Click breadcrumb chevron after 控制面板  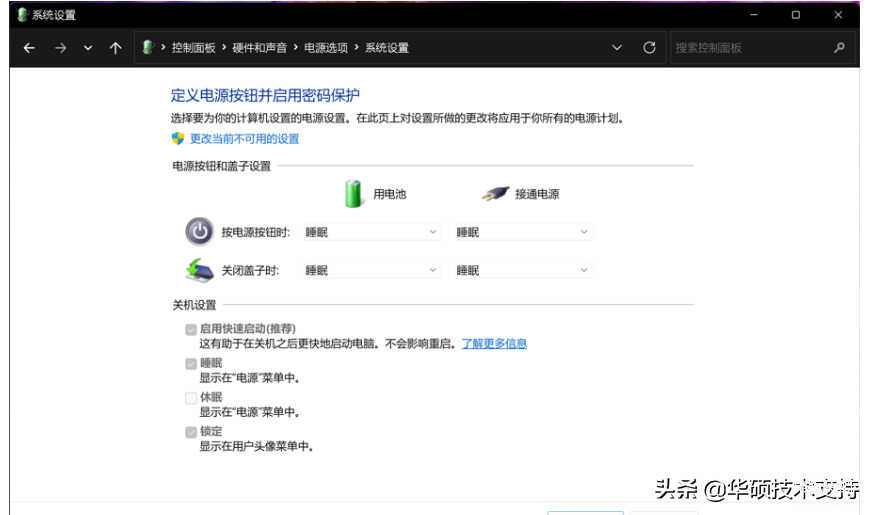pyautogui.click(x=224, y=47)
